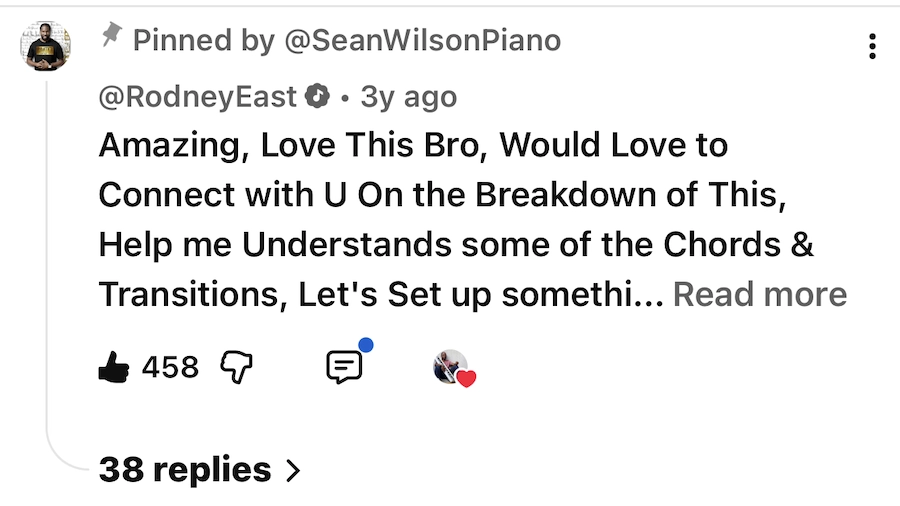Dislike the comment with the thumbs-down icon

[235, 368]
